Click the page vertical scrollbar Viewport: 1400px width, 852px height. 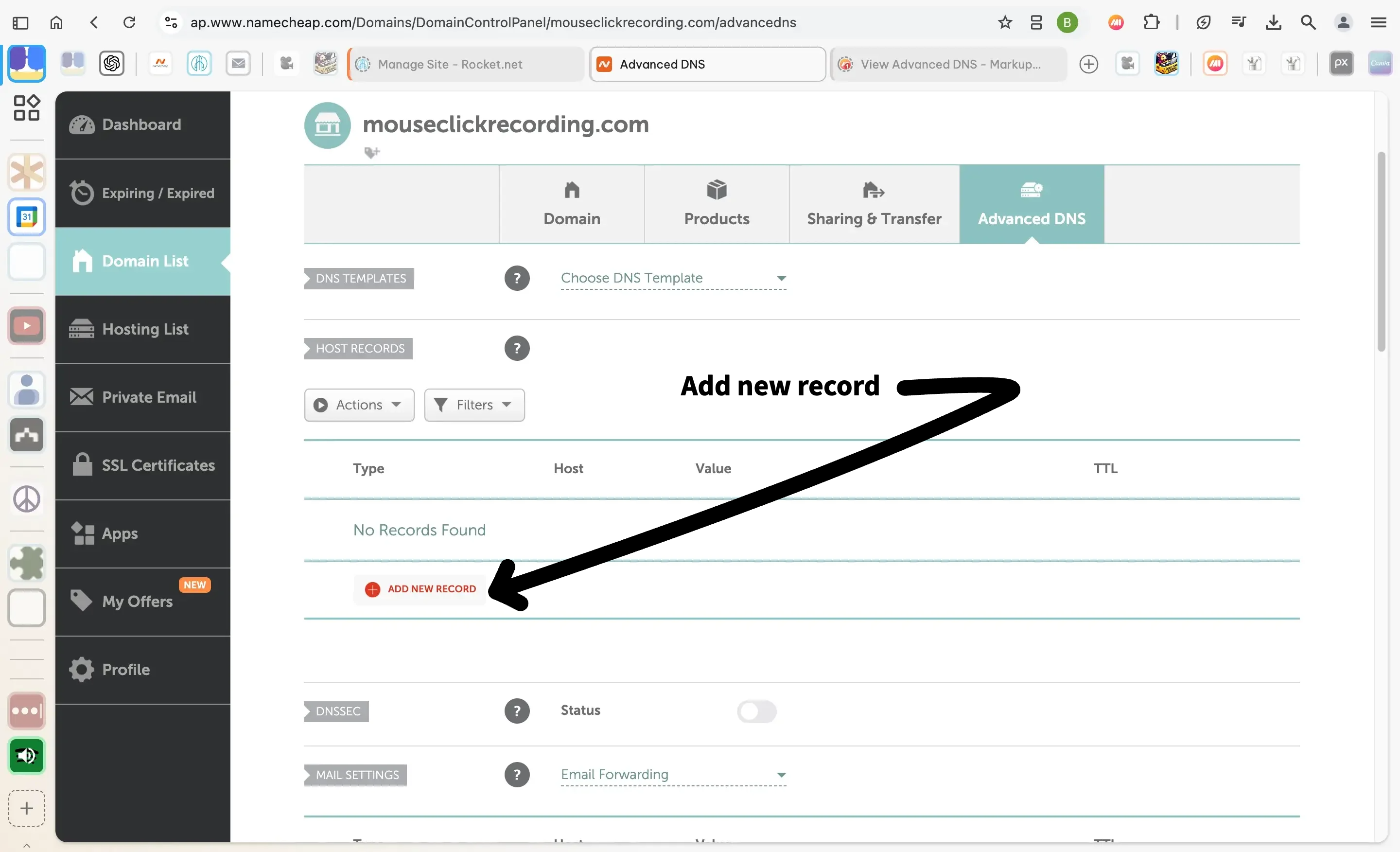(1381, 252)
